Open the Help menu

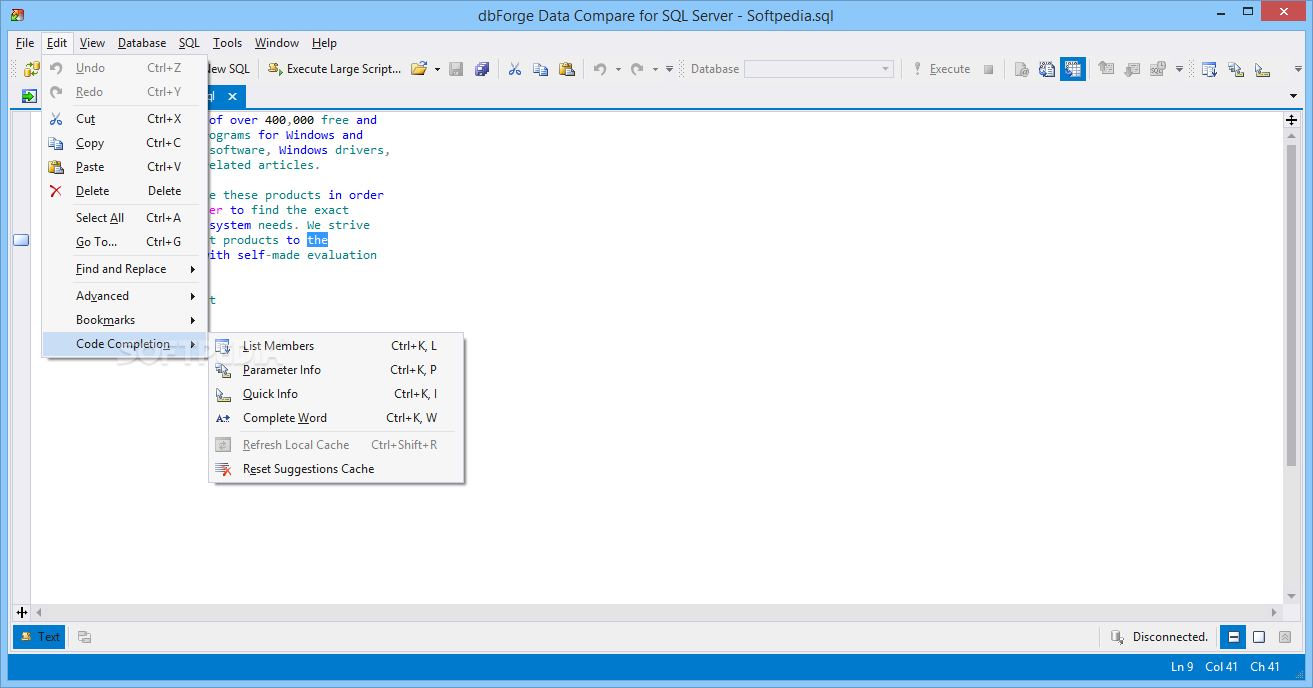[324, 43]
